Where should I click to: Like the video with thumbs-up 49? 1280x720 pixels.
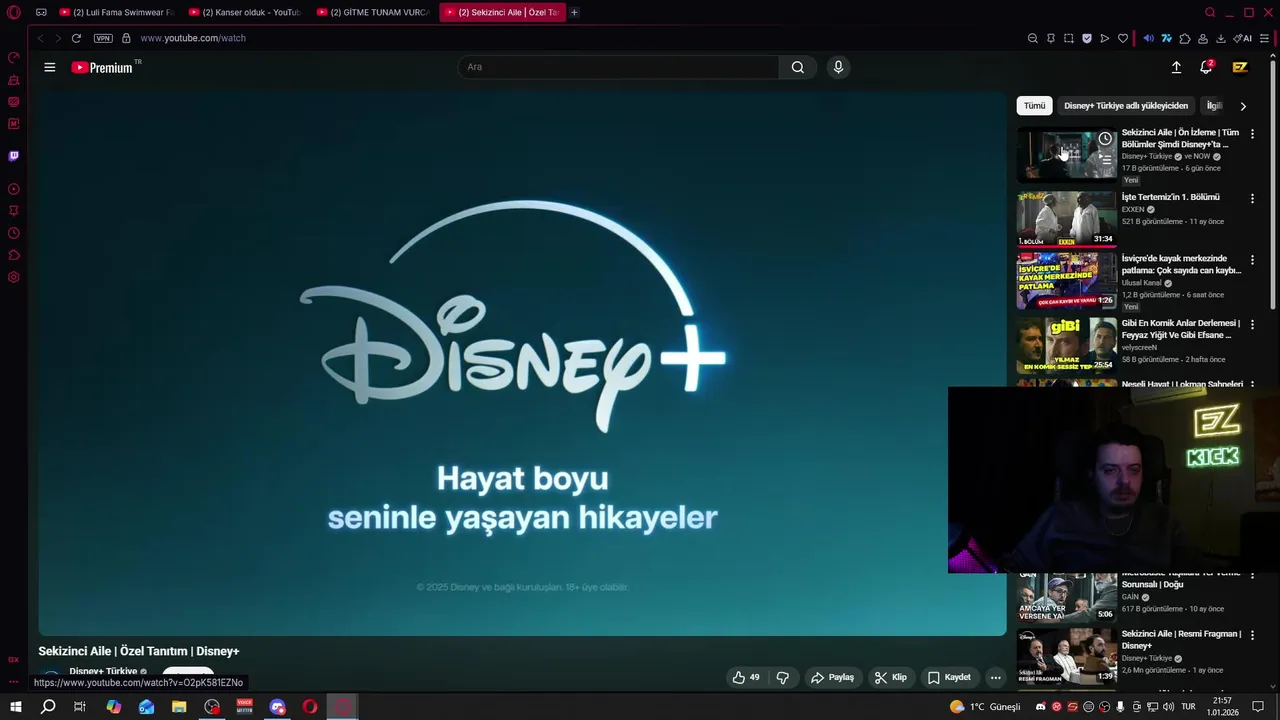[746, 677]
